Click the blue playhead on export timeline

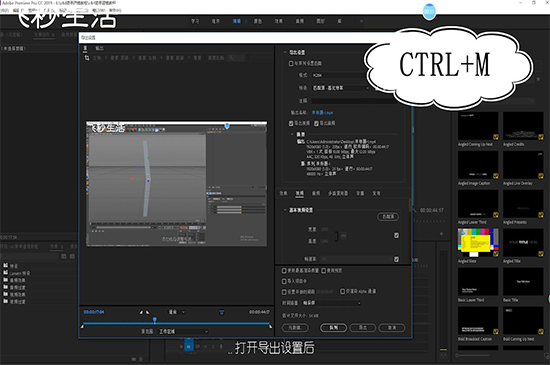click(155, 320)
